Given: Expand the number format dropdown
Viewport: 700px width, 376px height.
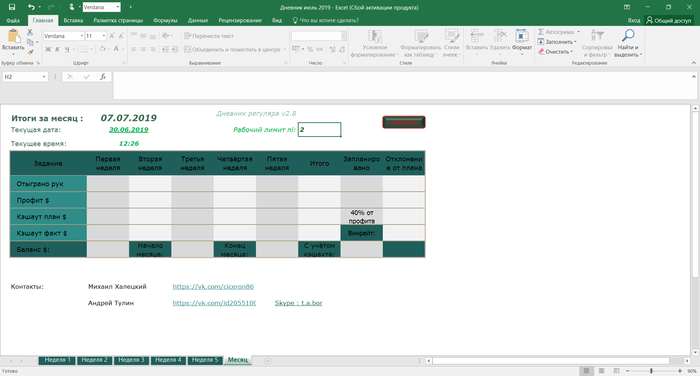Looking at the screenshot, I should point(344,36).
